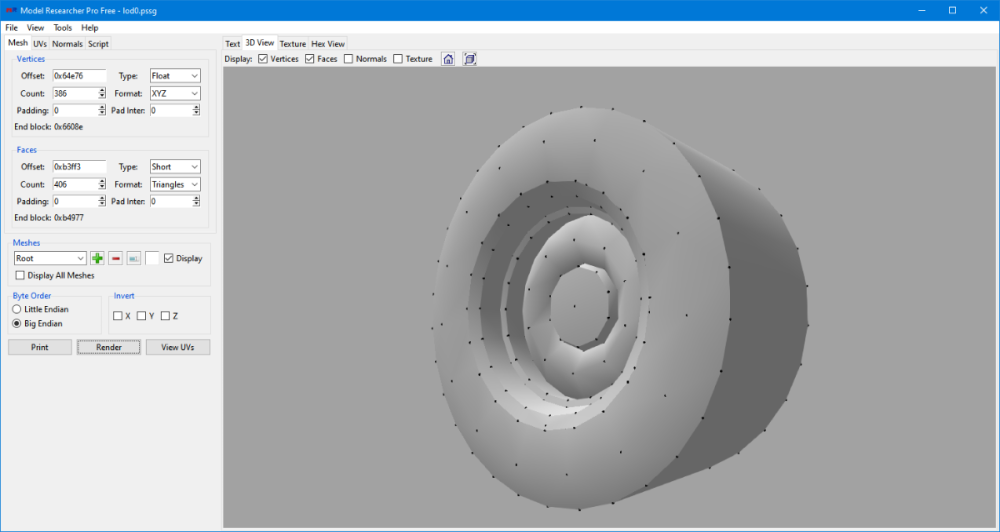1000x532 pixels.
Task: Open the File menu
Action: pyautogui.click(x=11, y=28)
